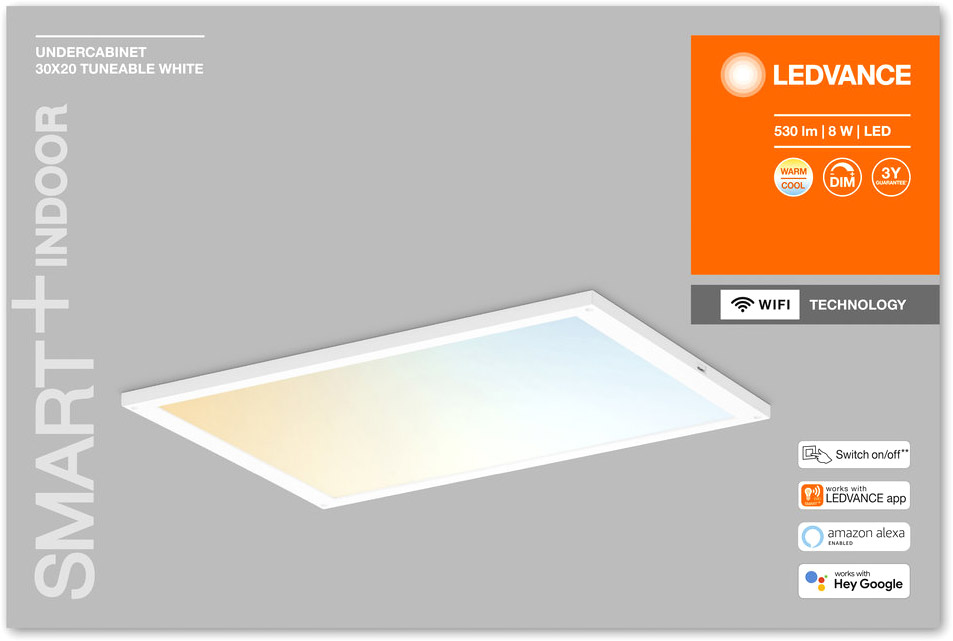The image size is (953, 641).
Task: Click the orange LEDVANCE app bulb icon
Action: (812, 495)
